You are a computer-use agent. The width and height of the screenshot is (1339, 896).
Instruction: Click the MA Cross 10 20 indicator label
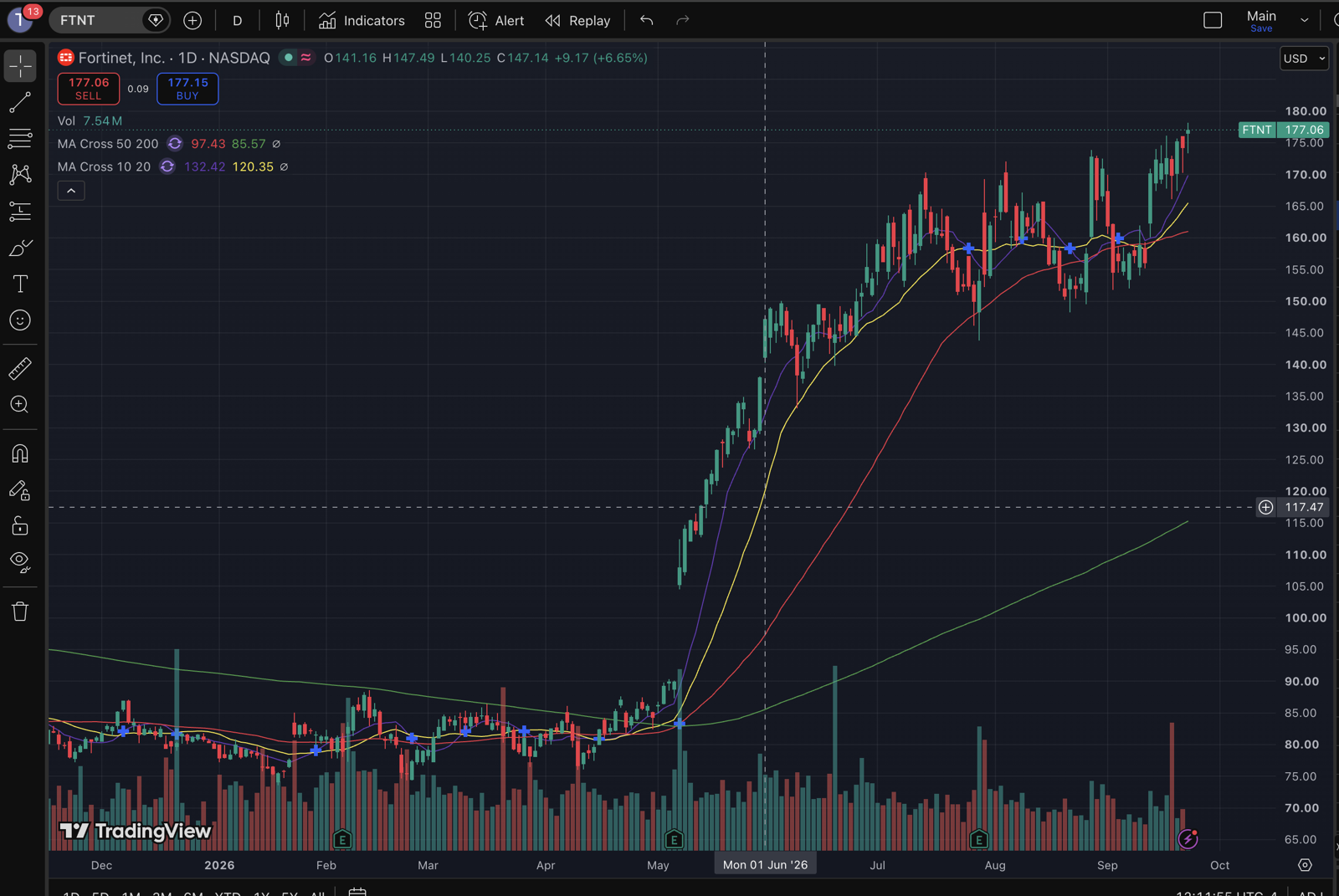(104, 166)
